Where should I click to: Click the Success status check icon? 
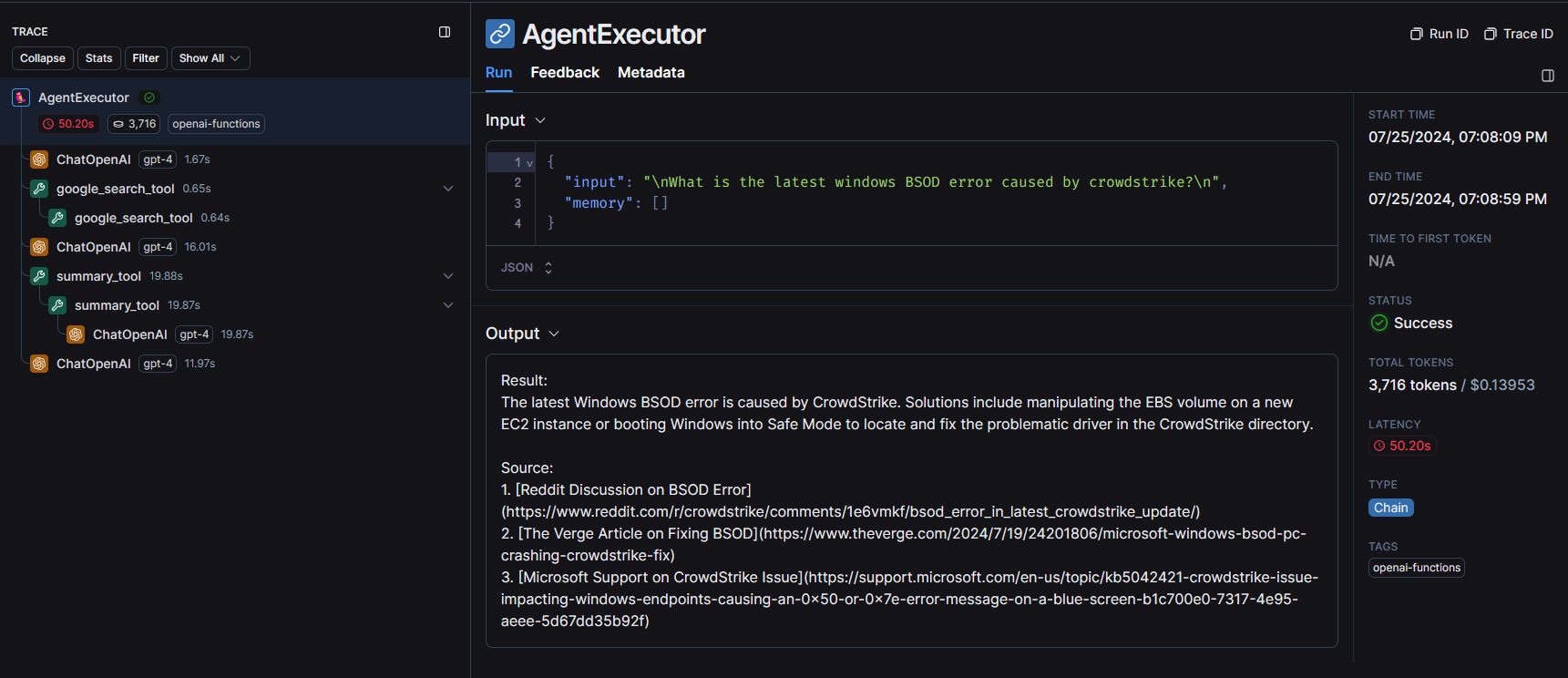coord(1379,323)
